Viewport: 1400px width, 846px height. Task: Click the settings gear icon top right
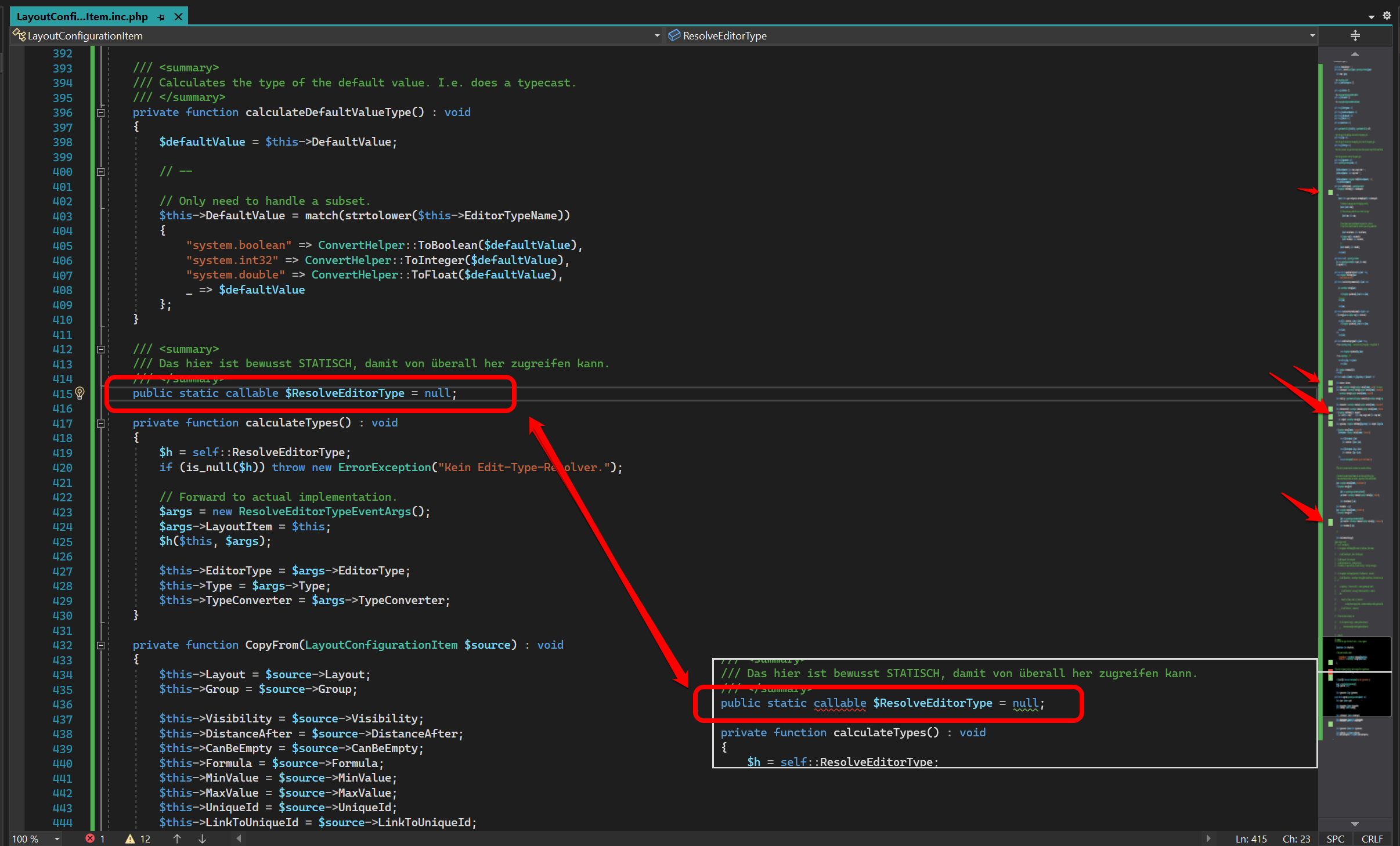(x=1387, y=16)
